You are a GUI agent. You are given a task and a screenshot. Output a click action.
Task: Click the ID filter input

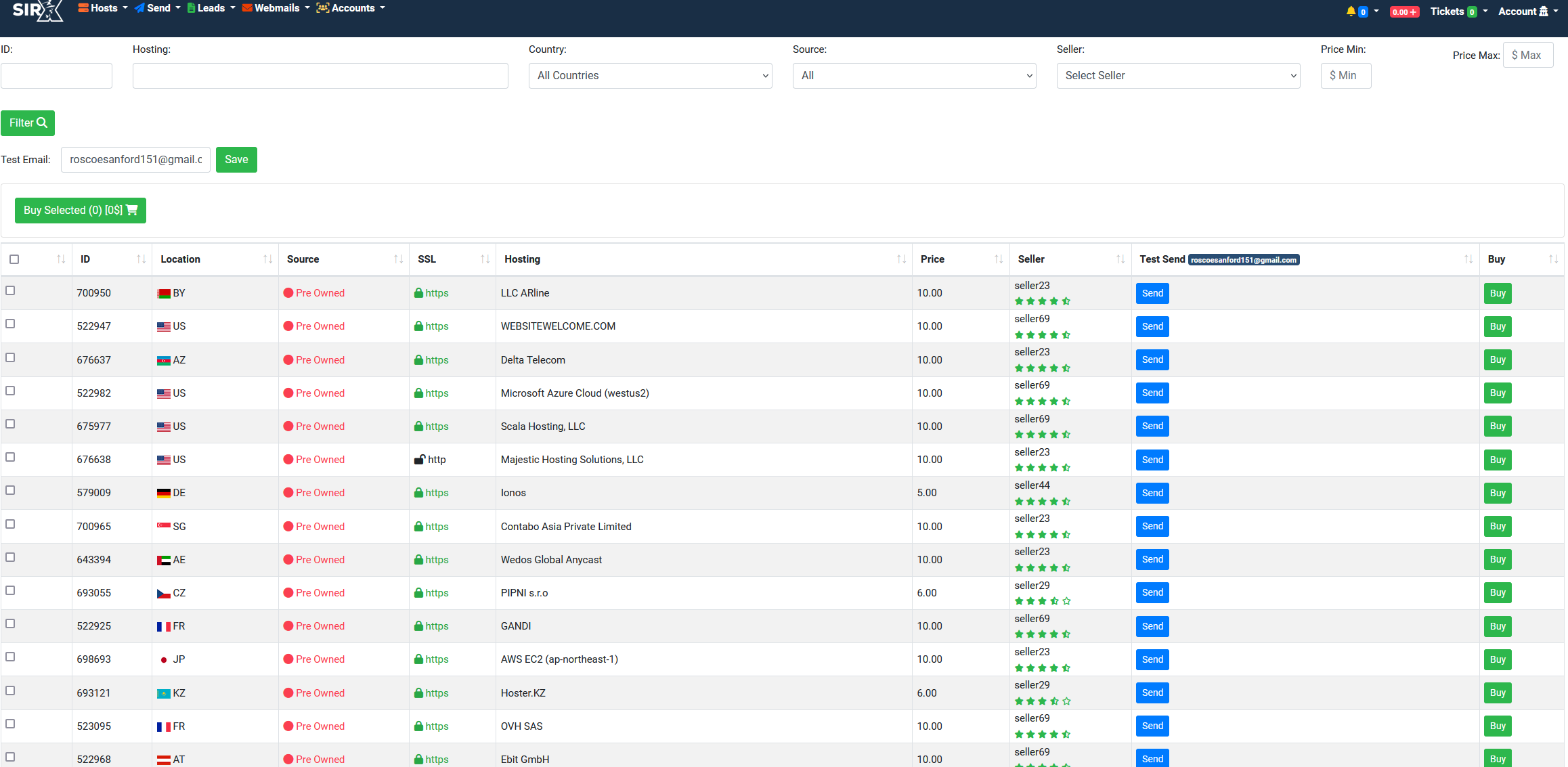[56, 76]
